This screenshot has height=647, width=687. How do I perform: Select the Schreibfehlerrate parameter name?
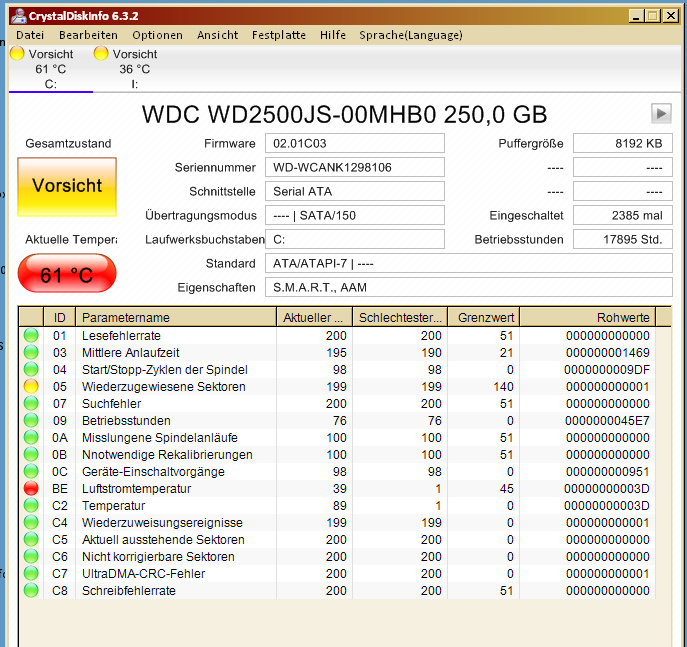click(x=129, y=590)
